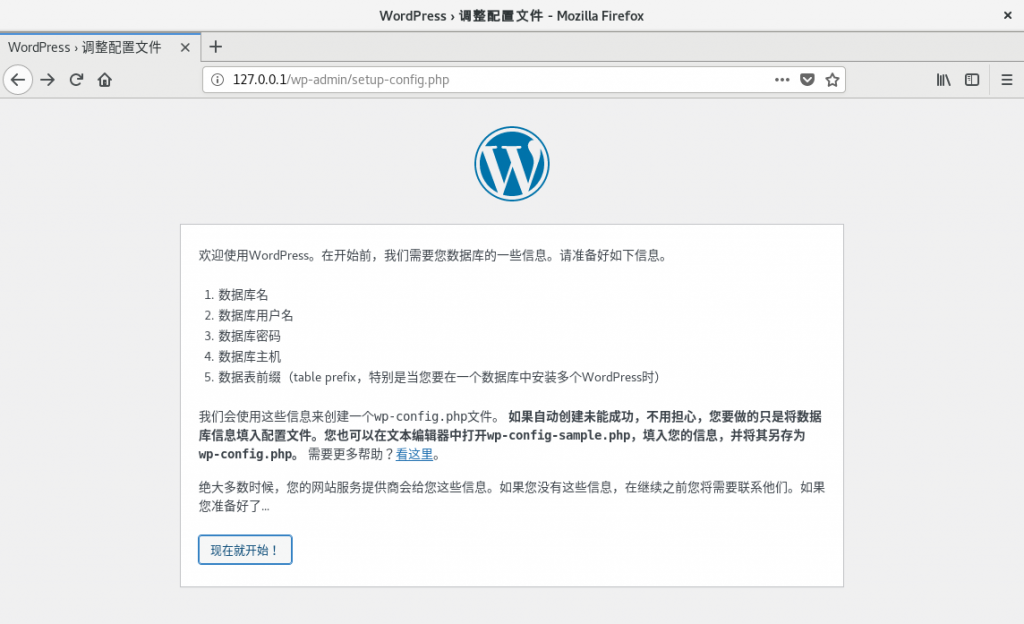Follow the 看这里 help link
Viewport: 1024px width, 624px height.
[x=415, y=454]
